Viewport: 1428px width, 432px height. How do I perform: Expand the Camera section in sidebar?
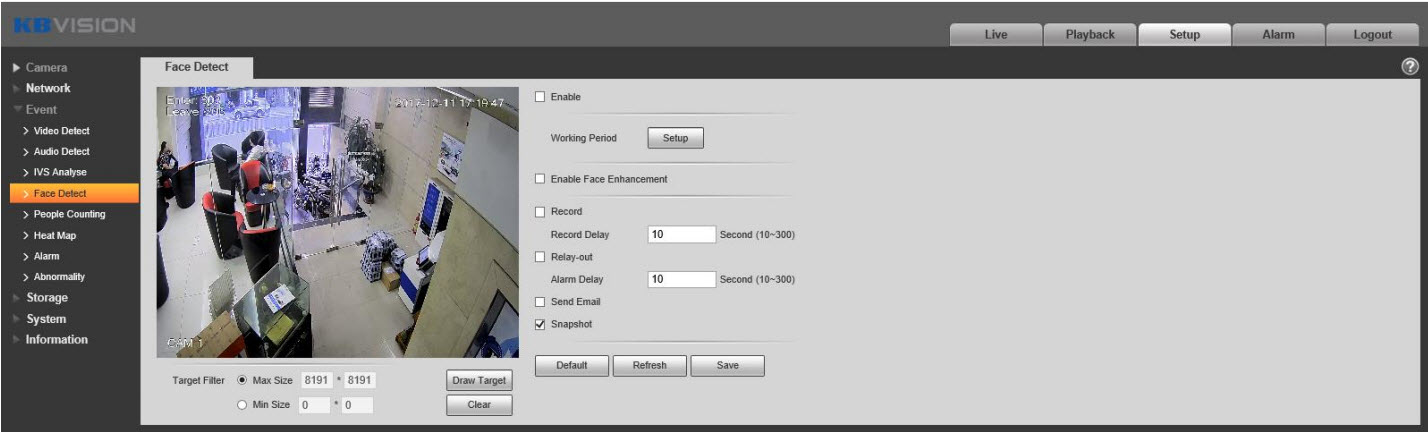click(x=47, y=68)
